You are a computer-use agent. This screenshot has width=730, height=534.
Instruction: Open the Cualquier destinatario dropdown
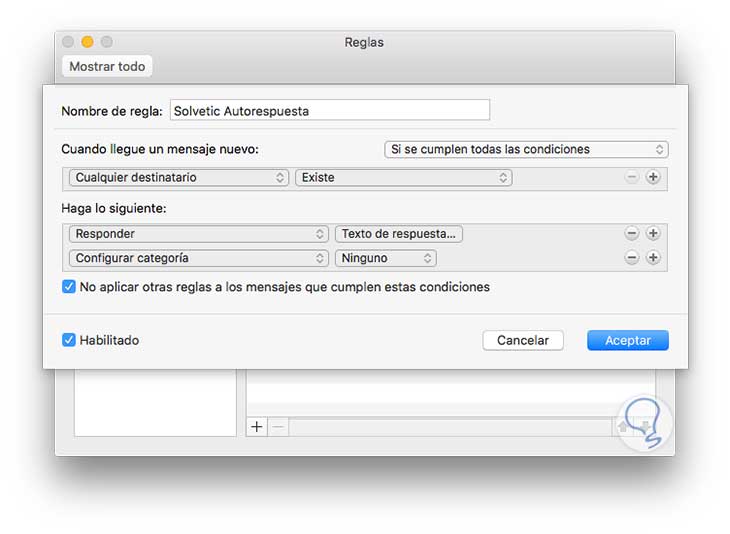point(179,178)
